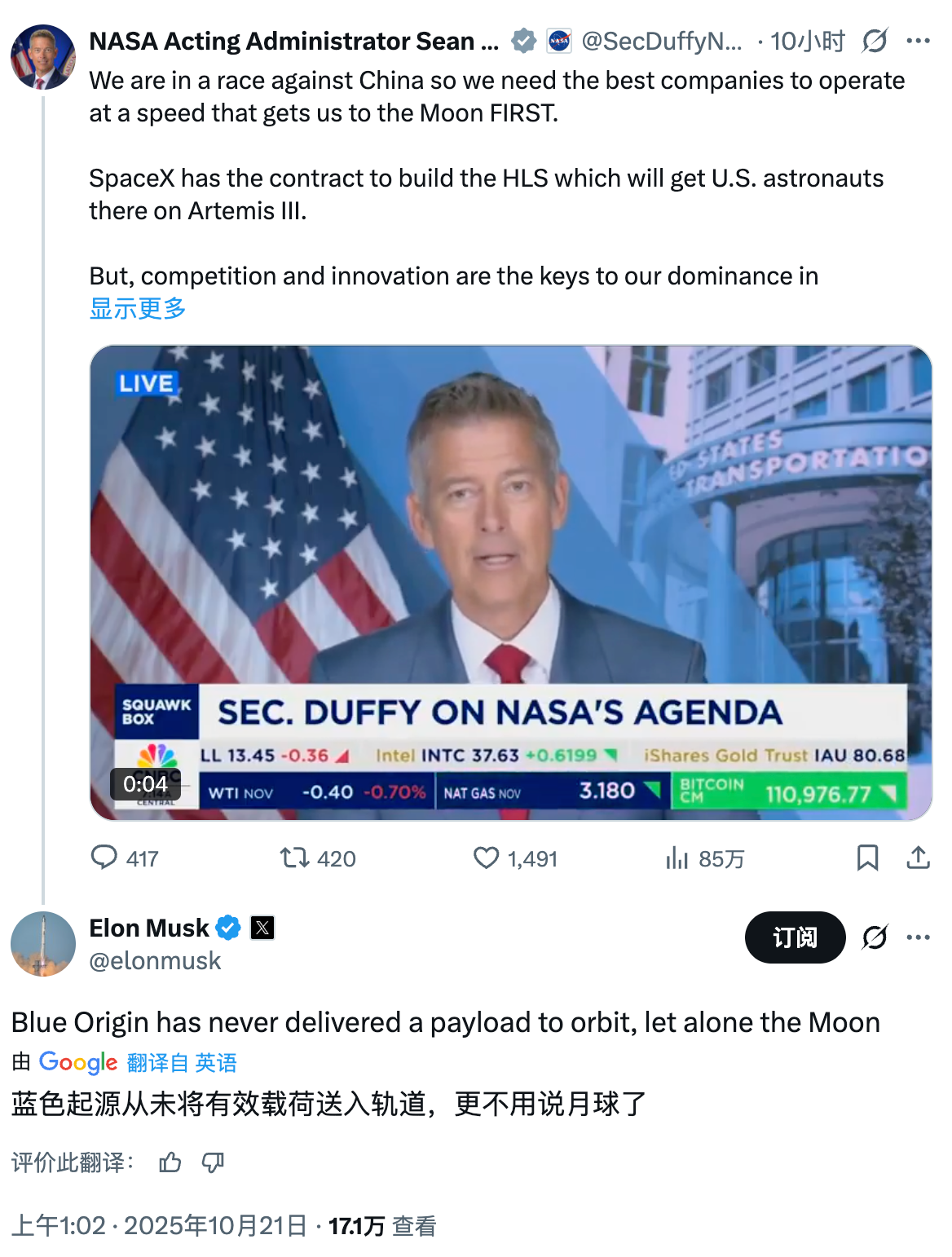Like the NASA Administrator's post
The height and width of the screenshot is (1257, 952).
487,858
